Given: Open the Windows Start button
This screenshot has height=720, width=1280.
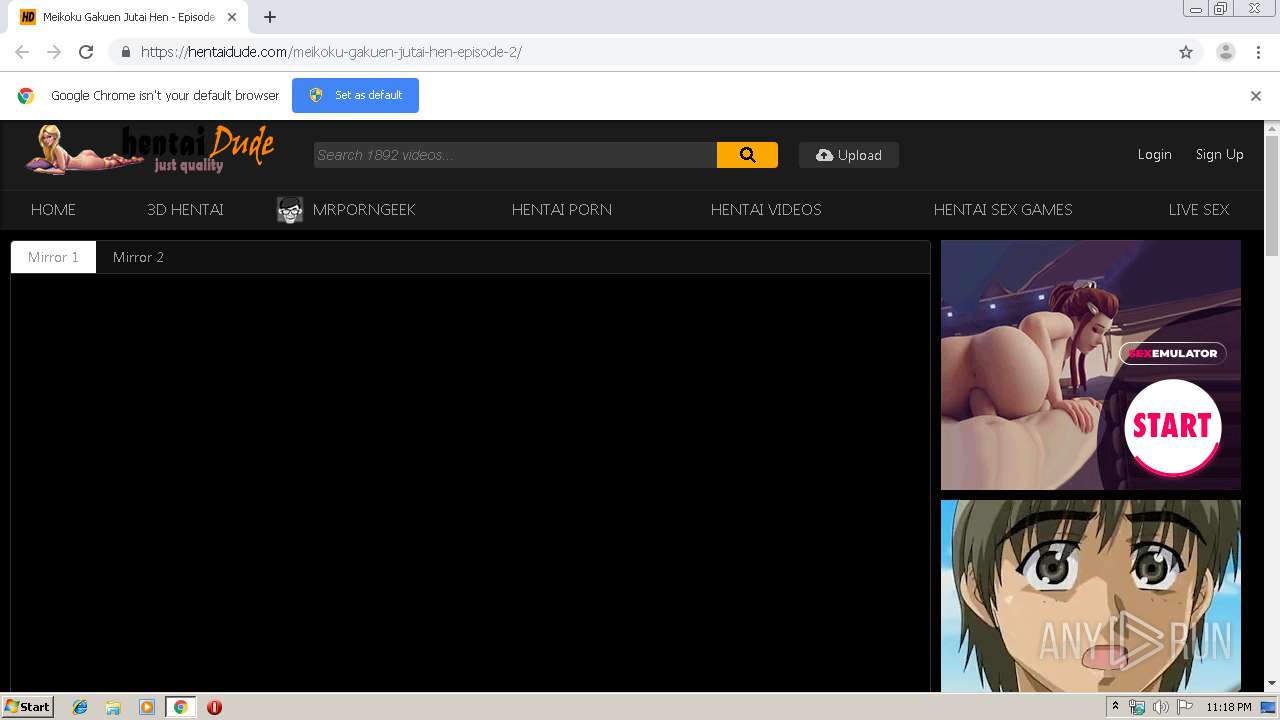Looking at the screenshot, I should (27, 706).
